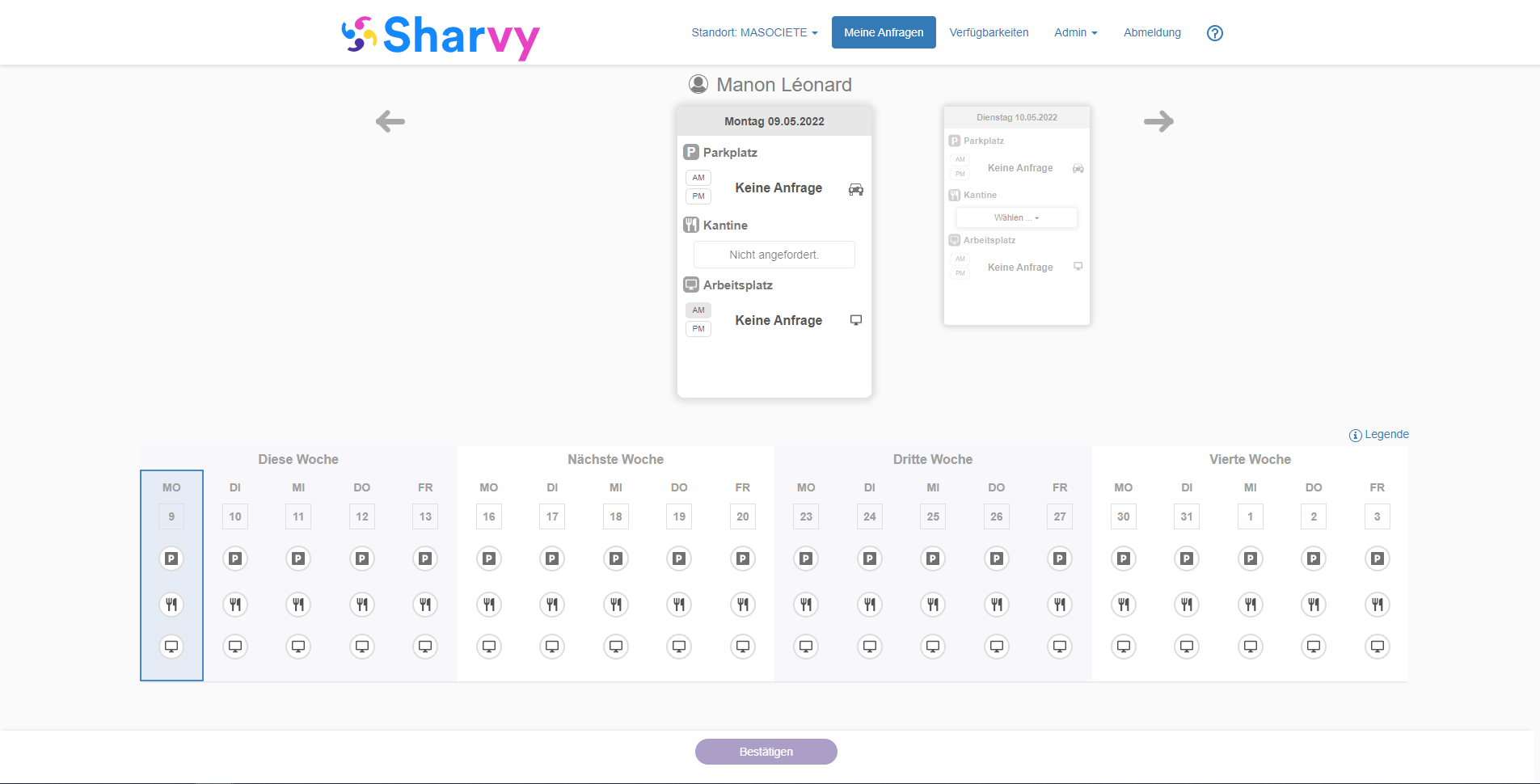
Task: Select parking icon for day 18
Action: [616, 558]
